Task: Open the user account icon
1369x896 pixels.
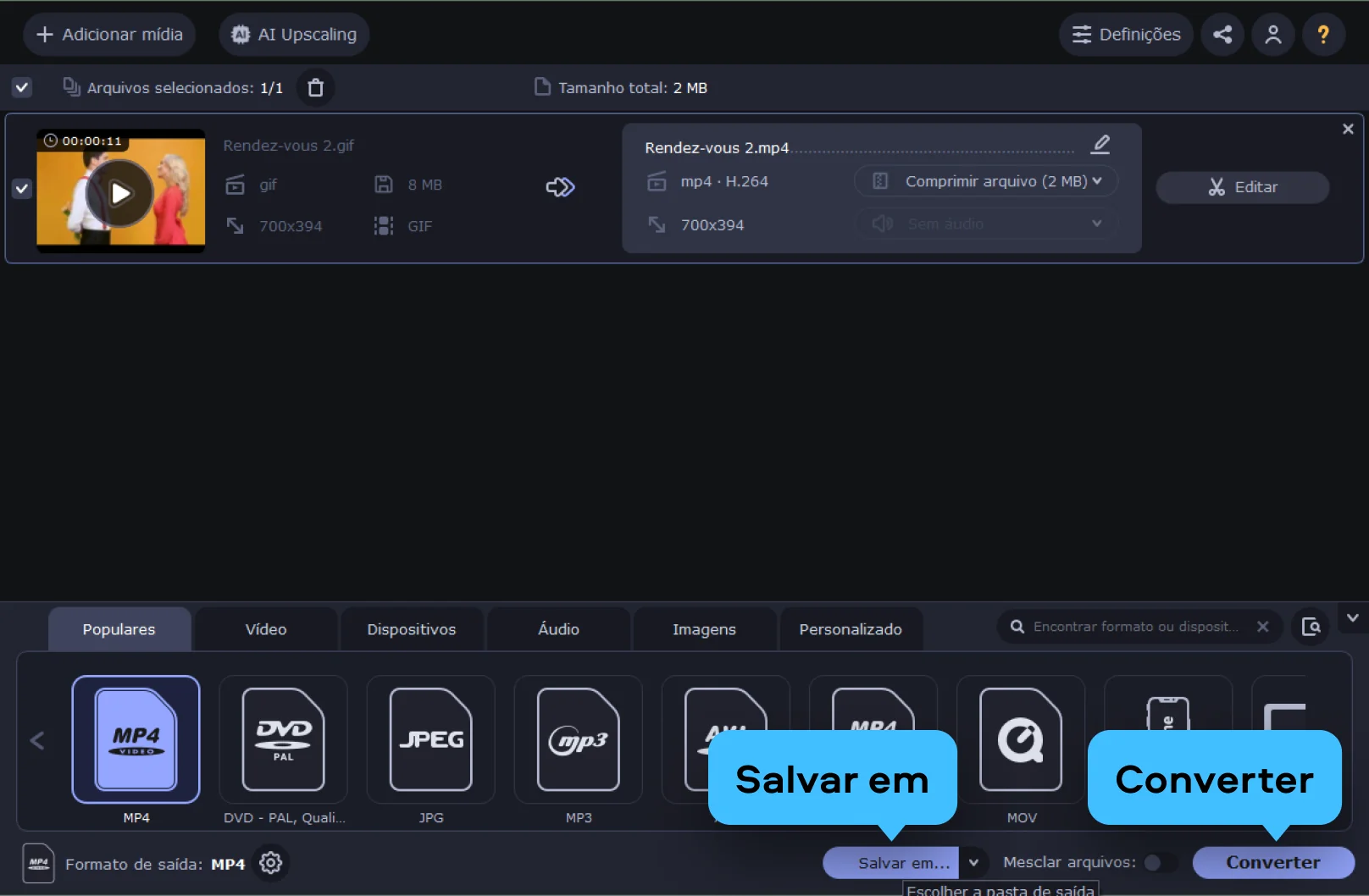Action: [1272, 35]
